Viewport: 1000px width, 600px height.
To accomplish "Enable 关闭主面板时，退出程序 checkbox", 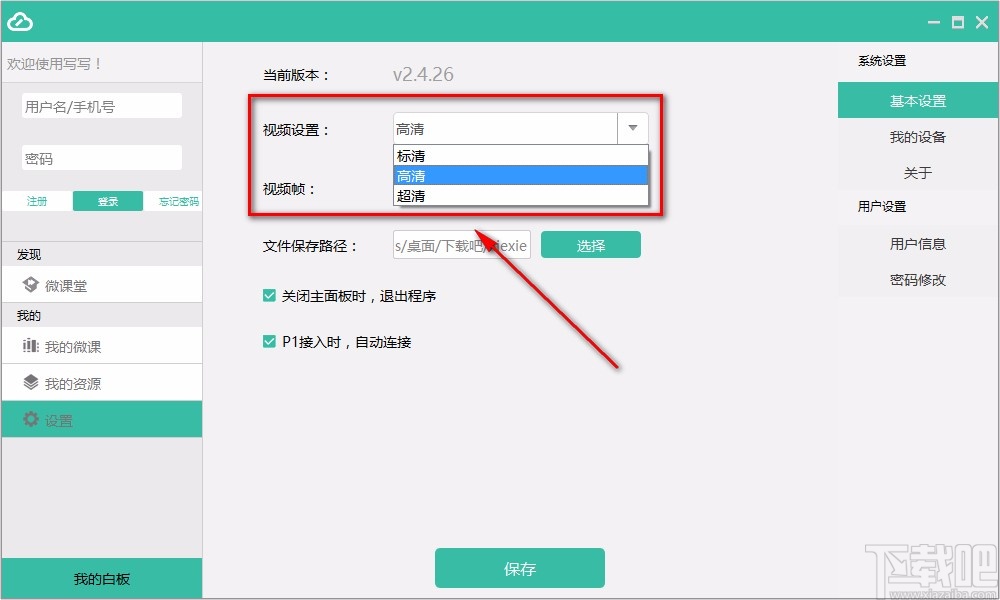I will (268, 296).
